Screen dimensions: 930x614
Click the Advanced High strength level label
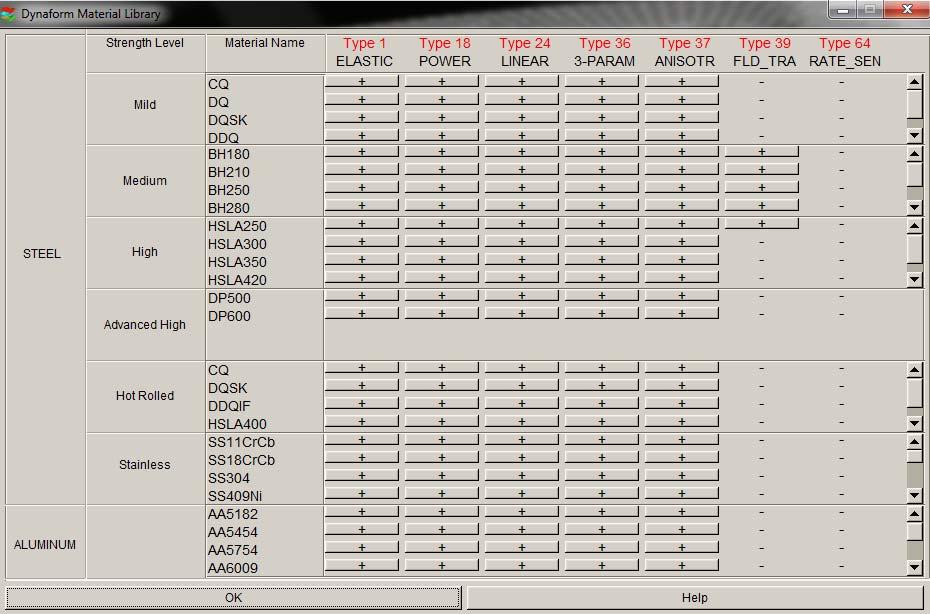tap(145, 325)
